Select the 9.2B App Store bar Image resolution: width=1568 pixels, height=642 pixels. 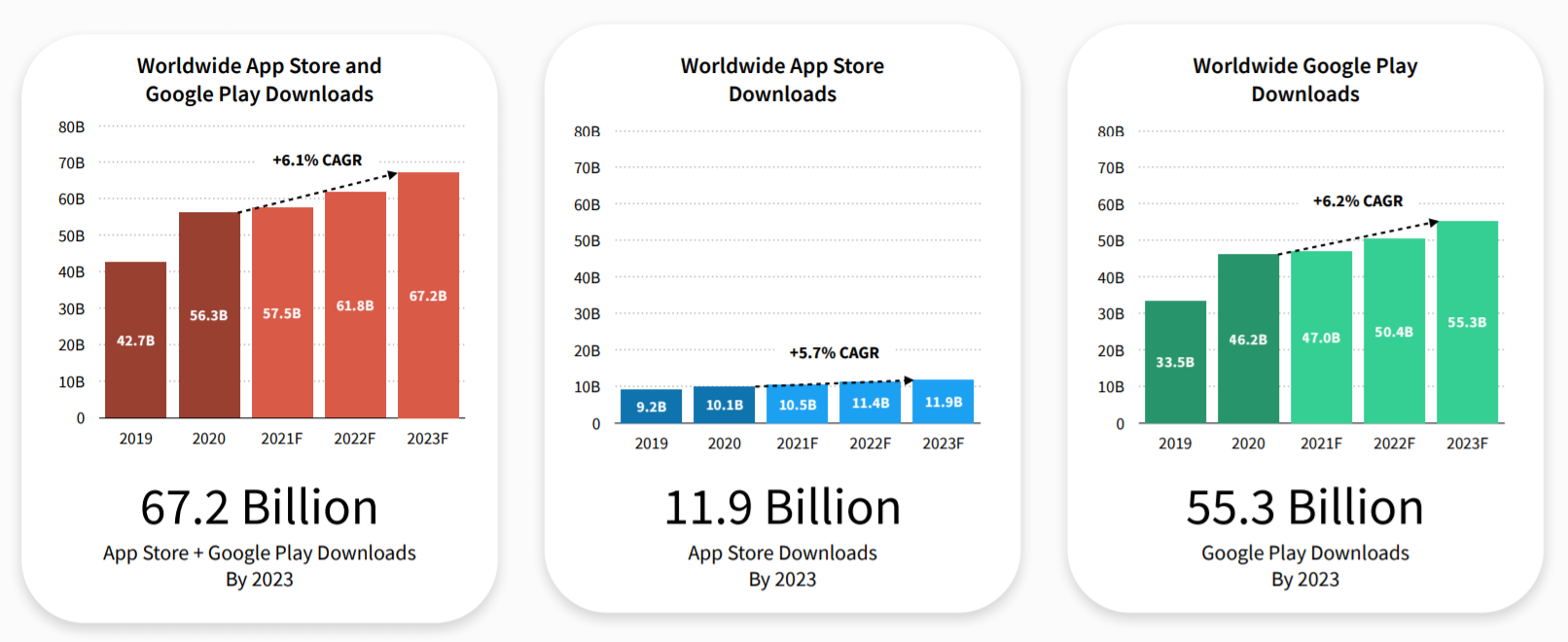pyautogui.click(x=651, y=406)
